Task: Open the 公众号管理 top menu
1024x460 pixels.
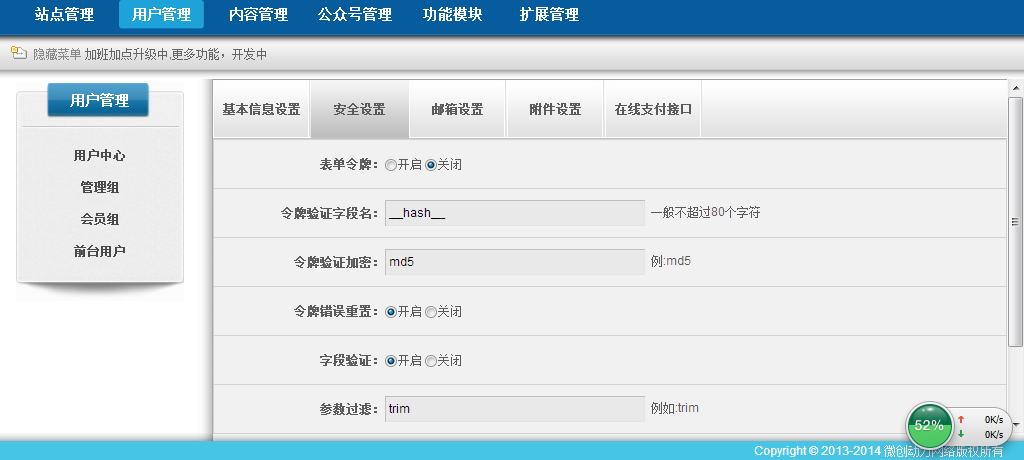Action: [x=354, y=14]
